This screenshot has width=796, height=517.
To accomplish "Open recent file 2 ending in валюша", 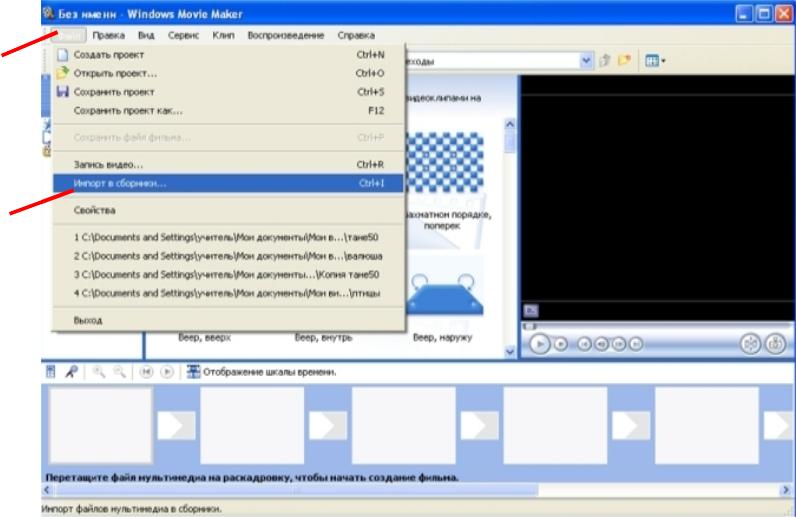I will coord(228,256).
